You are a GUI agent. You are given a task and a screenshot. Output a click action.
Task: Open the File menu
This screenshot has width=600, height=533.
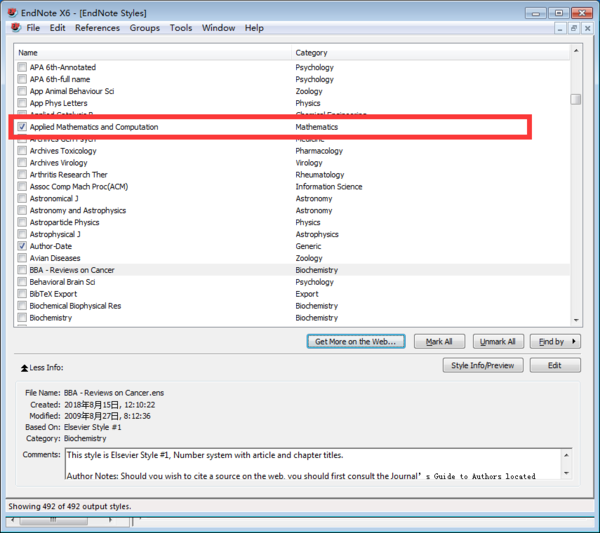[33, 28]
